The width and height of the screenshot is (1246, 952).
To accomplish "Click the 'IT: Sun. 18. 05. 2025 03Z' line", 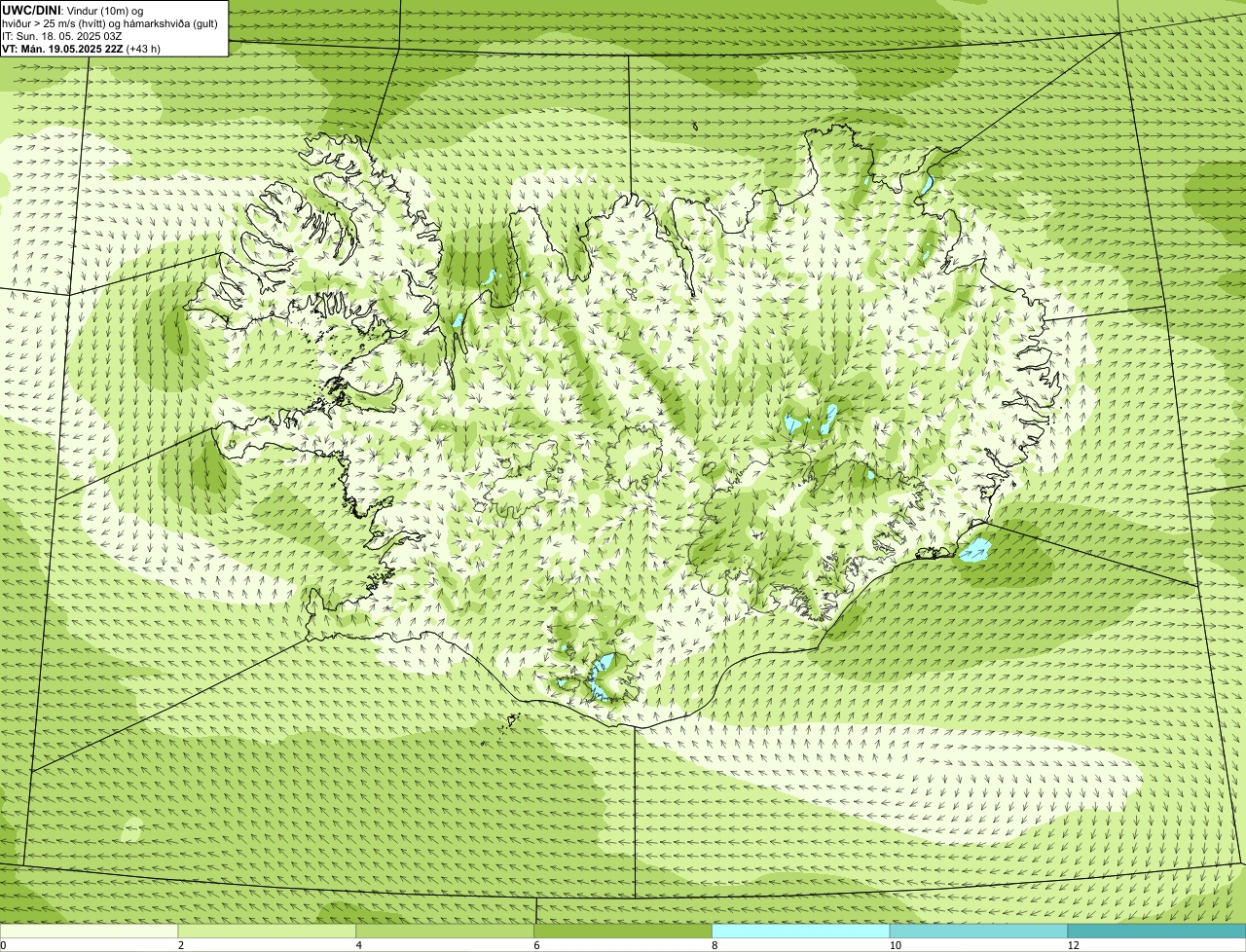I will (62, 35).
